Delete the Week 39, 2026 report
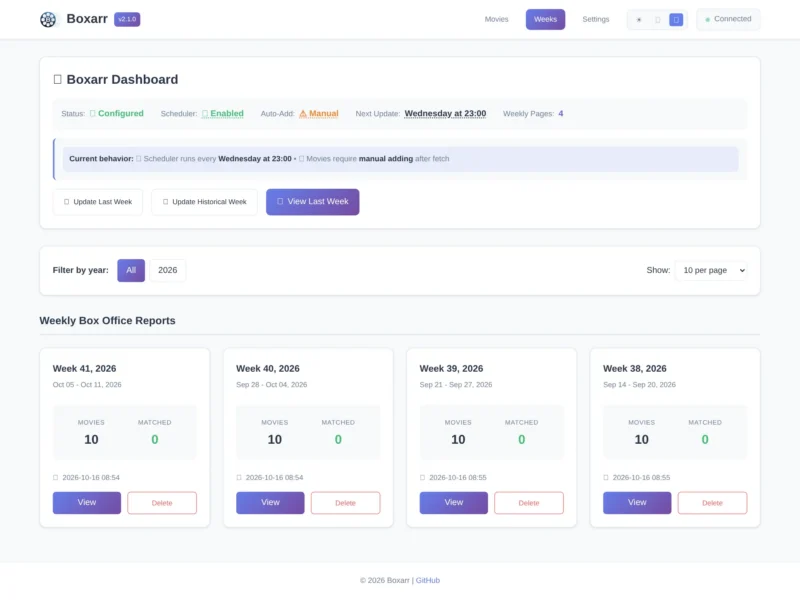This screenshot has height=600, width=800. (x=529, y=503)
